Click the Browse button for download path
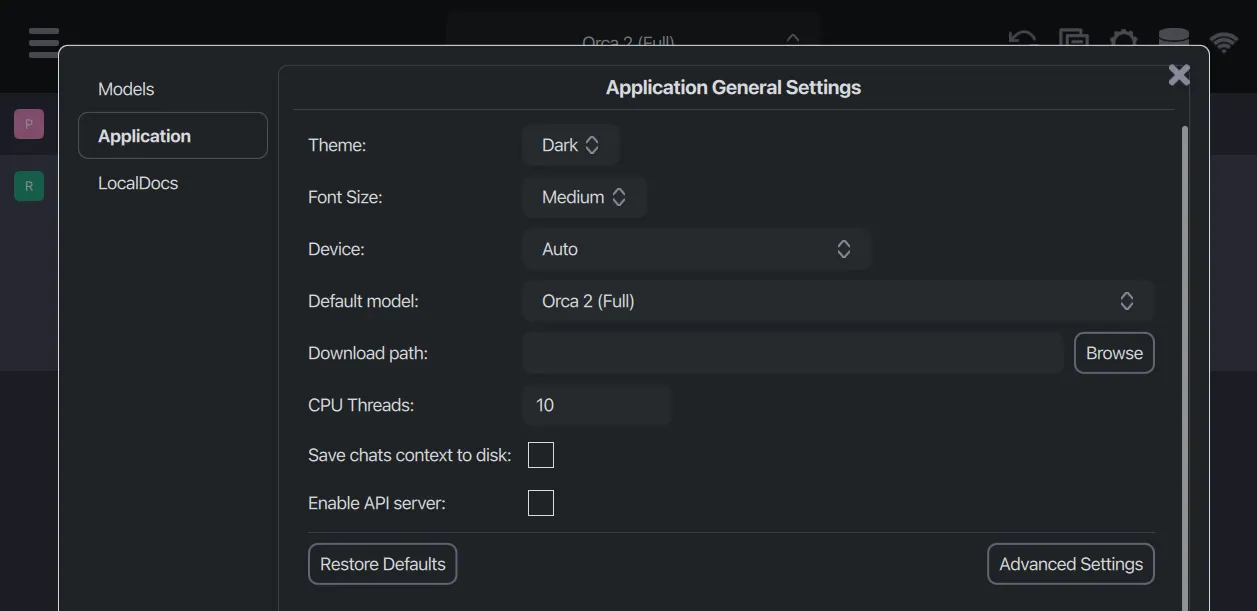The height and width of the screenshot is (611, 1257). pos(1114,353)
